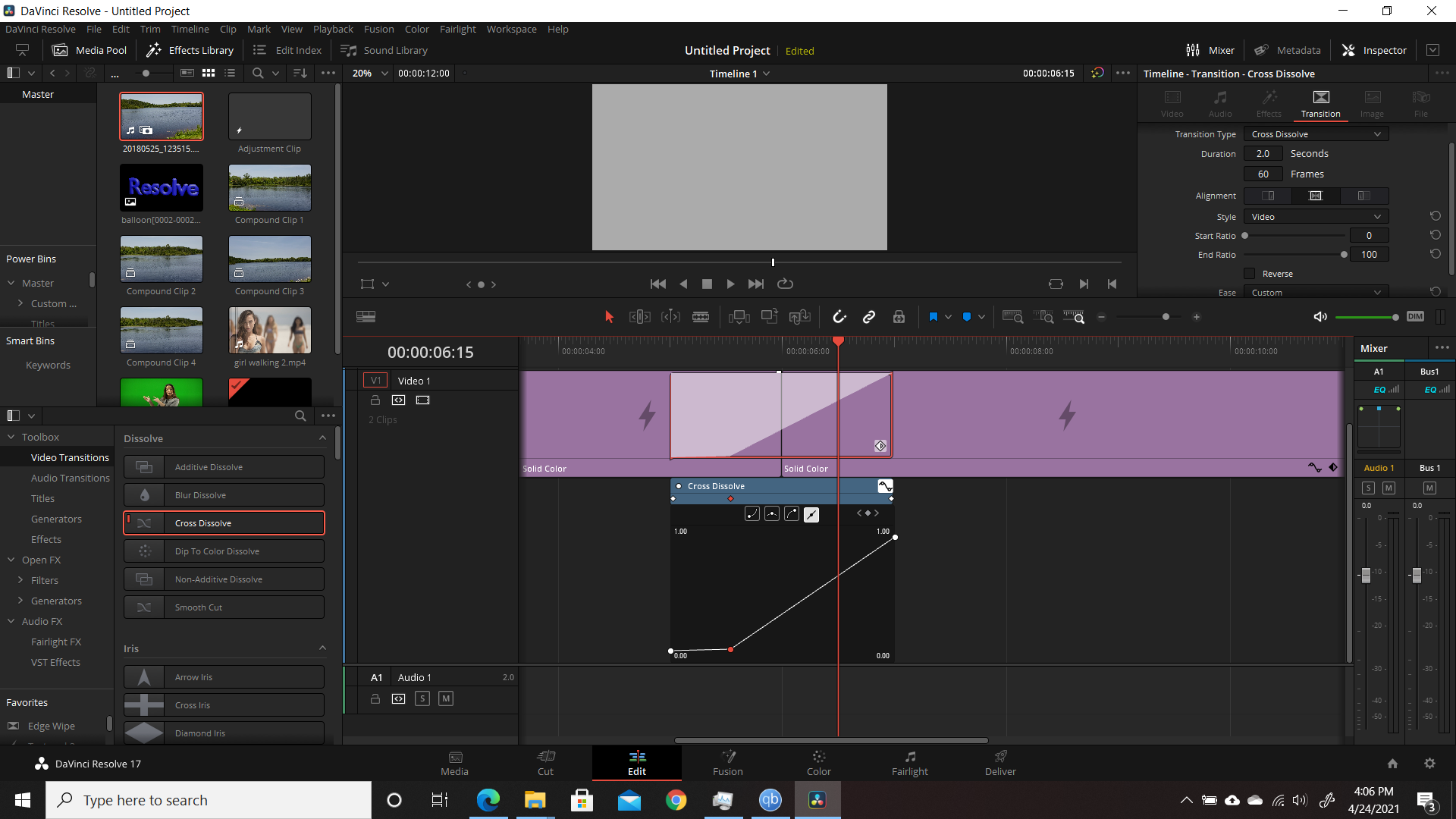Jump to first frame in viewer
This screenshot has width=1456, height=819.
point(658,284)
